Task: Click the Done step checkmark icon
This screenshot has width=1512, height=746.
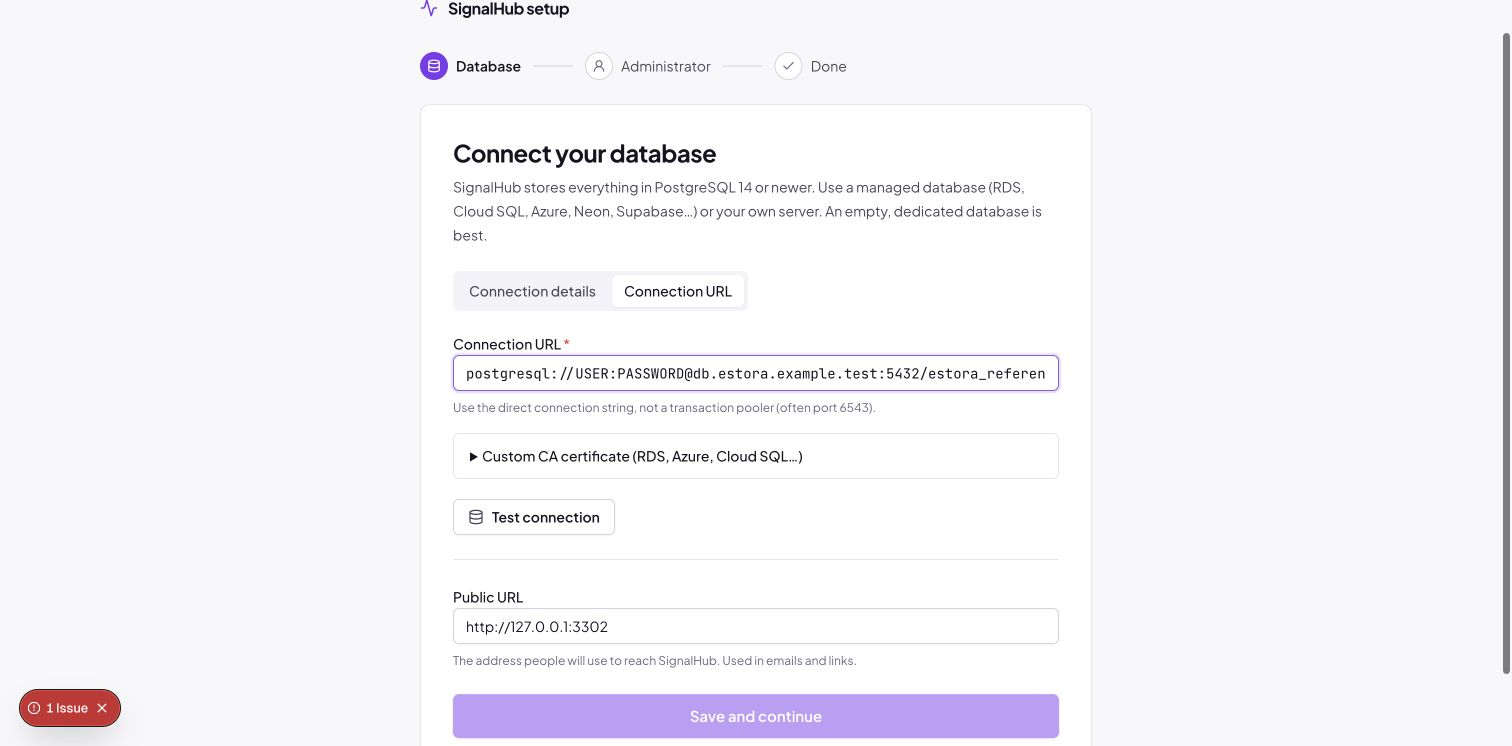Action: 788,66
